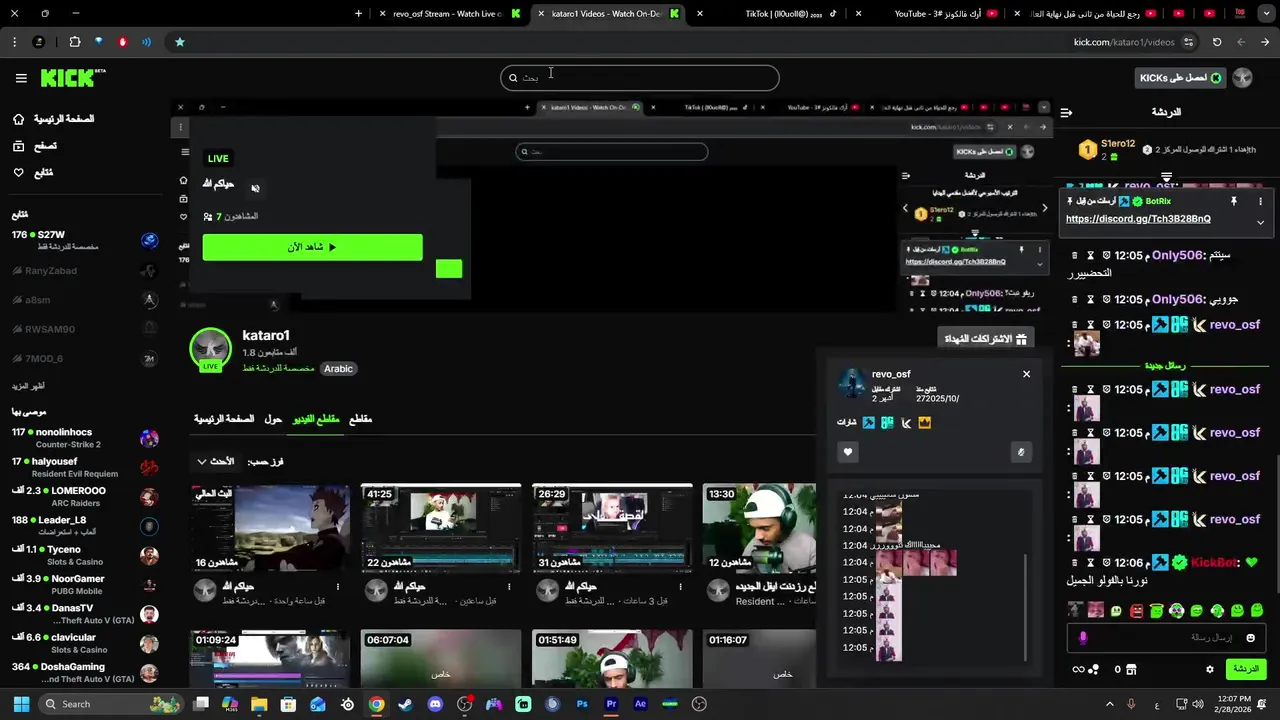1280x720 pixels.
Task: Switch to the green Videos tab
Action: [316, 419]
